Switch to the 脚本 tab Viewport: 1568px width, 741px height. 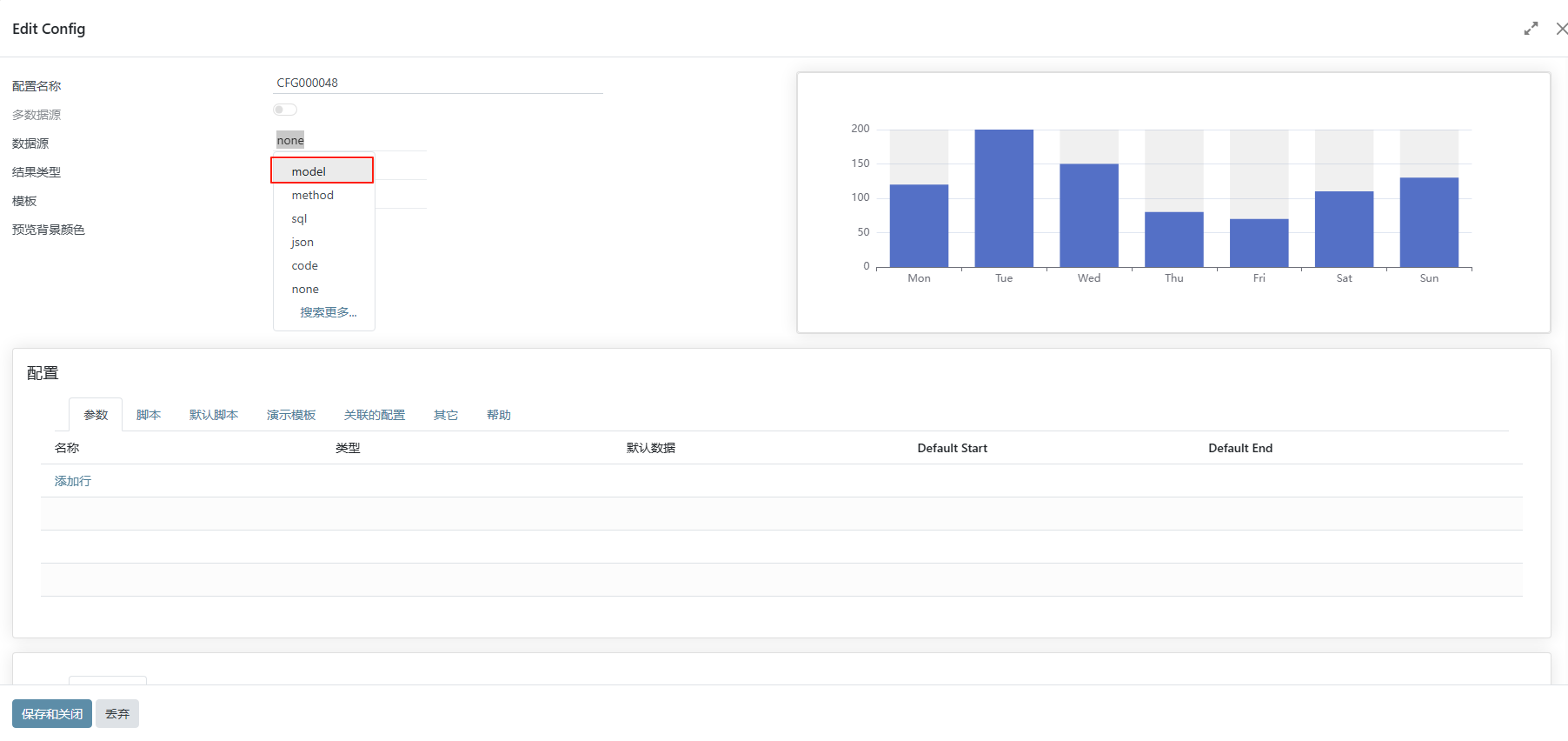point(149,415)
